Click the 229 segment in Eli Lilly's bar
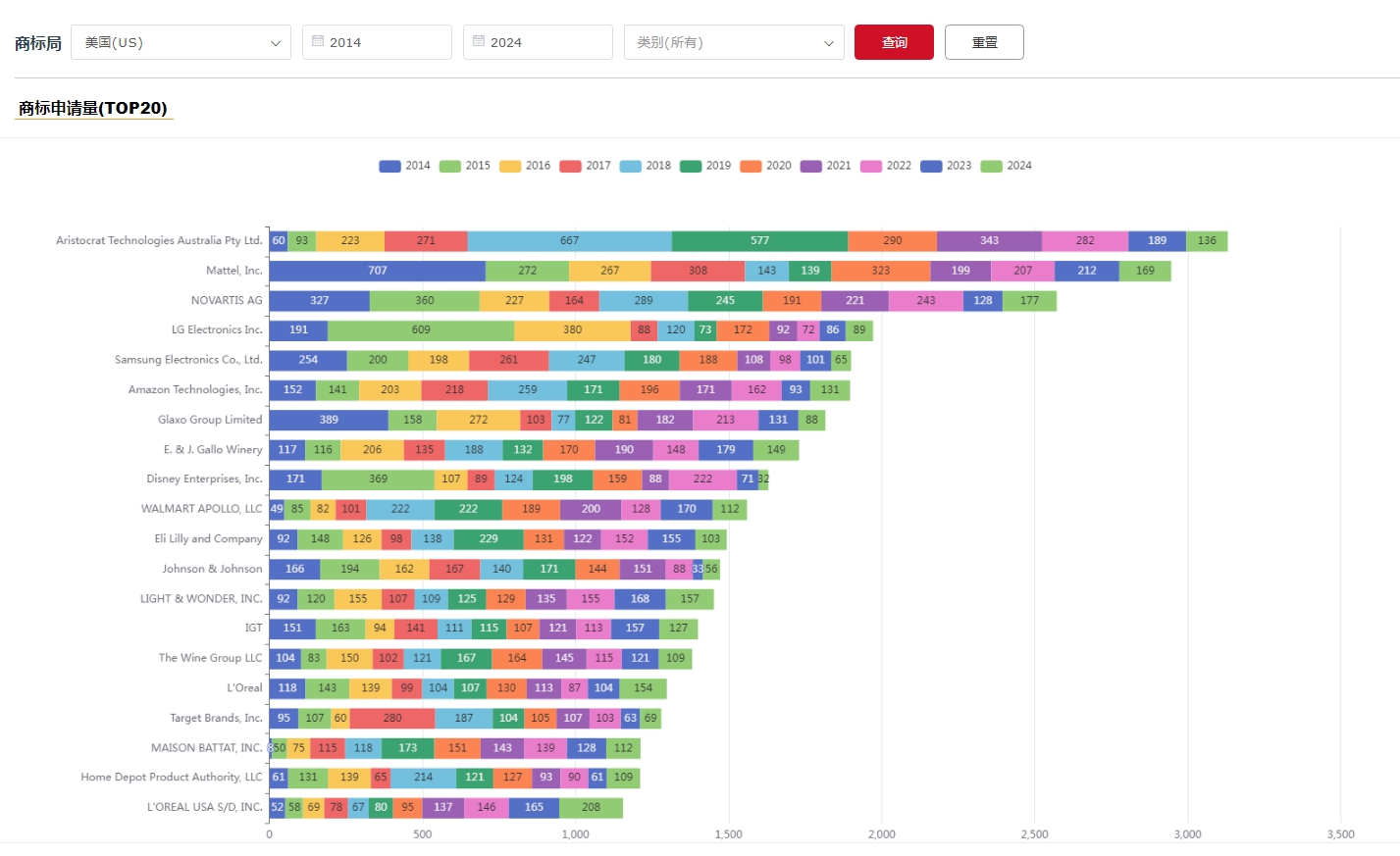Viewport: 1400px width, 856px height. point(489,539)
